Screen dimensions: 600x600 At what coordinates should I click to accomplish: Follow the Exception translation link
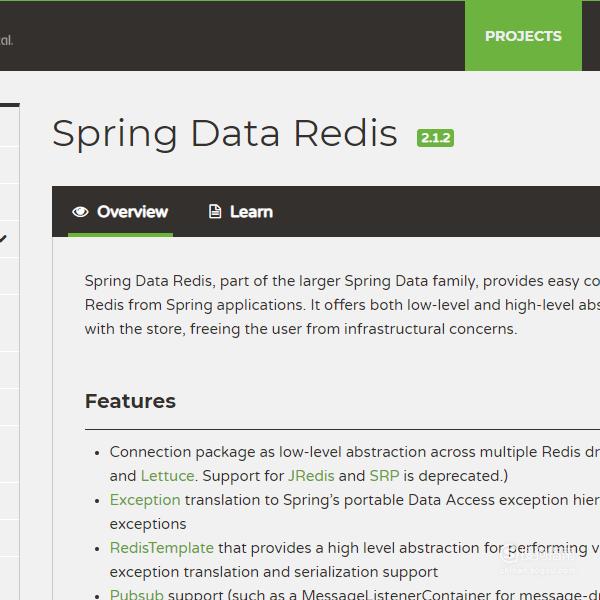pos(145,500)
